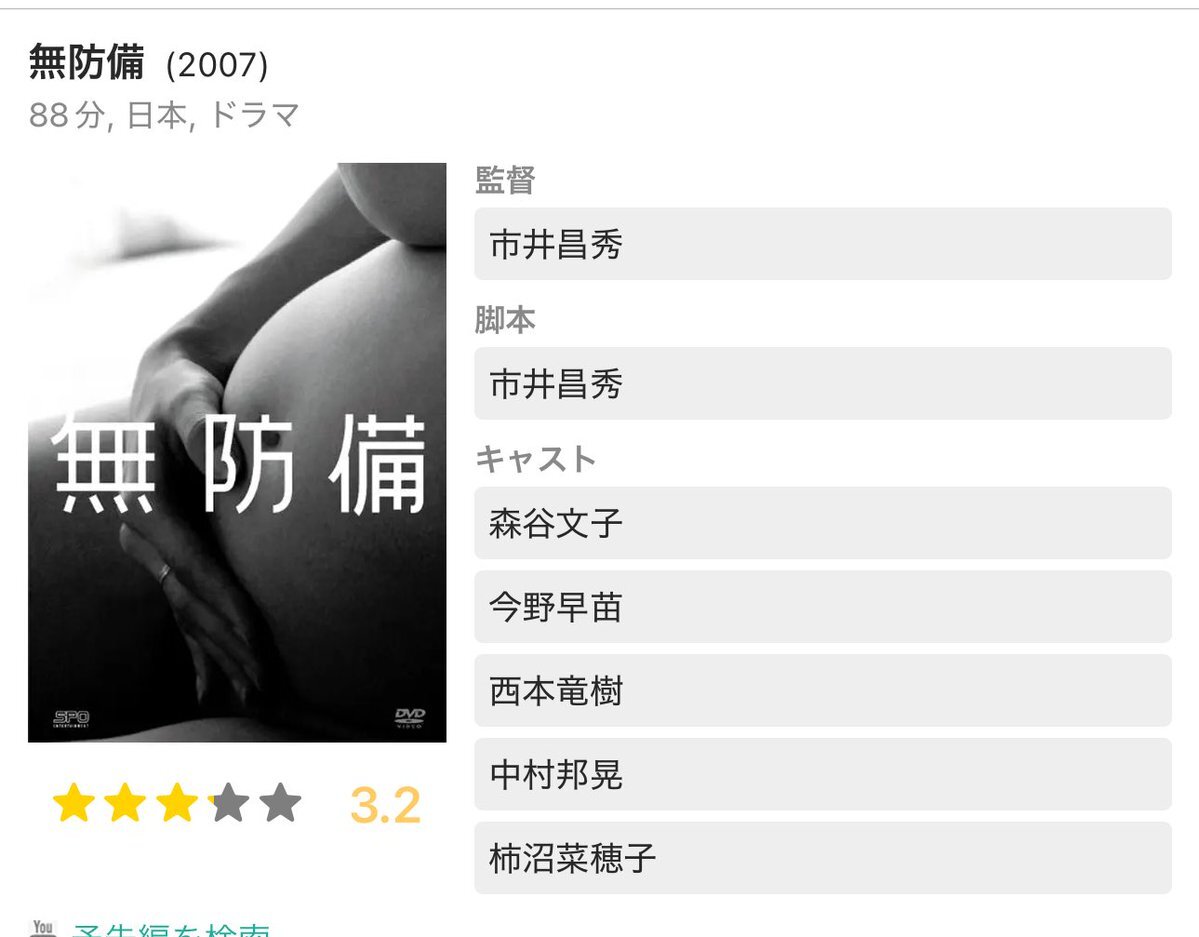Screen dimensions: 1199x937
Task: Select cast member 今野早苗
Action: (823, 607)
